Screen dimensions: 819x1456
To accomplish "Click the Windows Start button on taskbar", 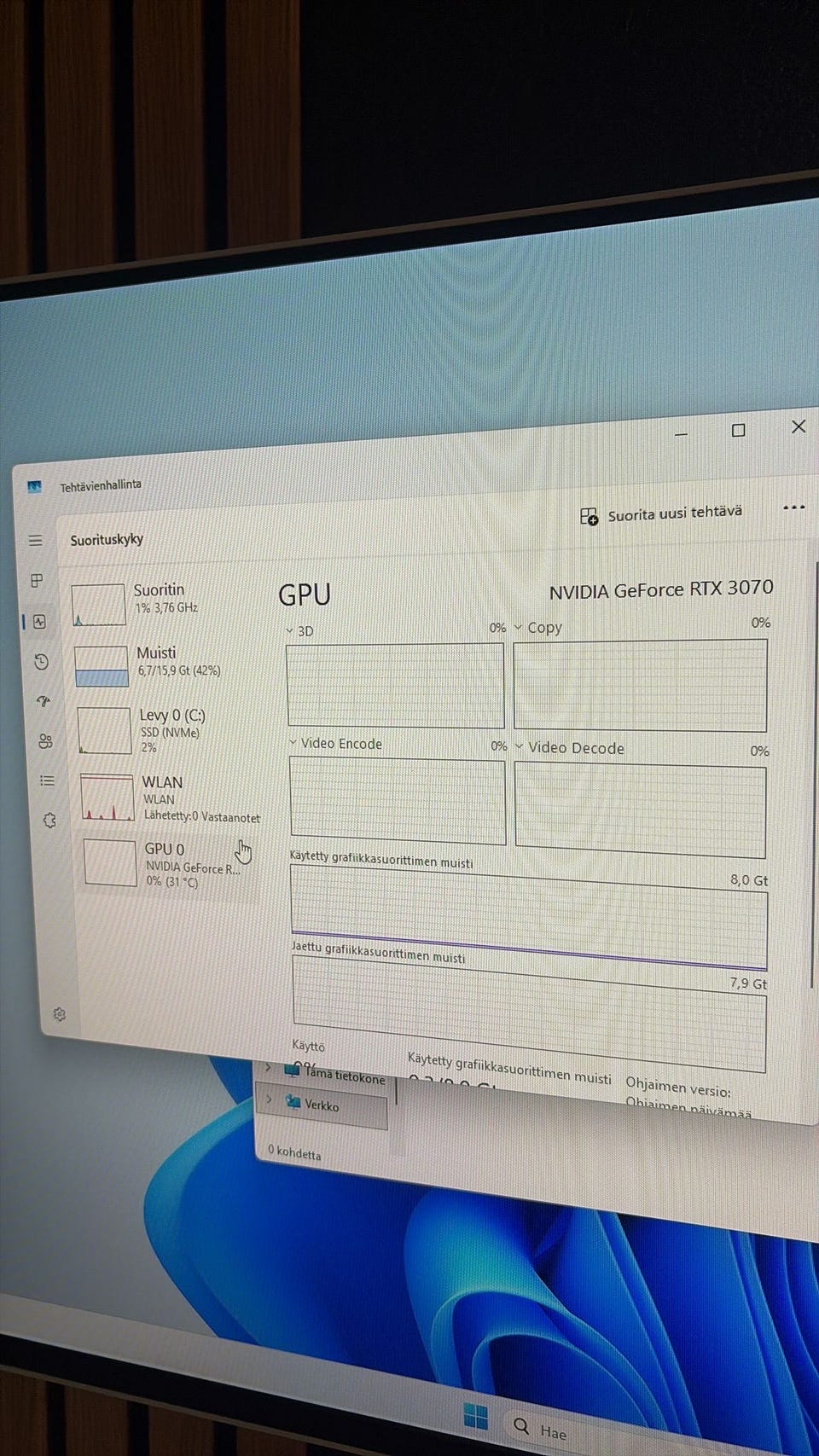I will 475,1416.
